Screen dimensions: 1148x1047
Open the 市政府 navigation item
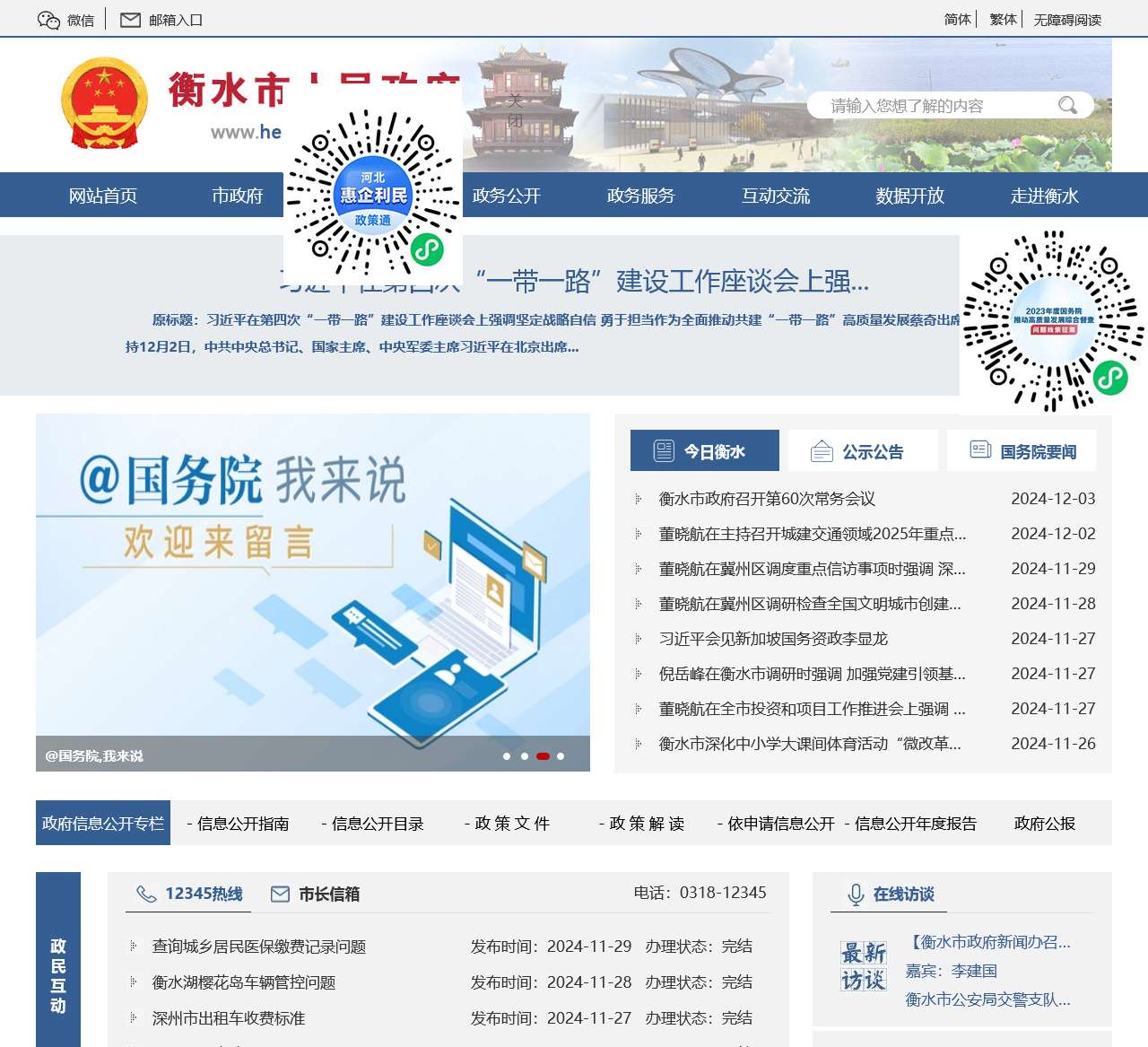click(x=238, y=196)
